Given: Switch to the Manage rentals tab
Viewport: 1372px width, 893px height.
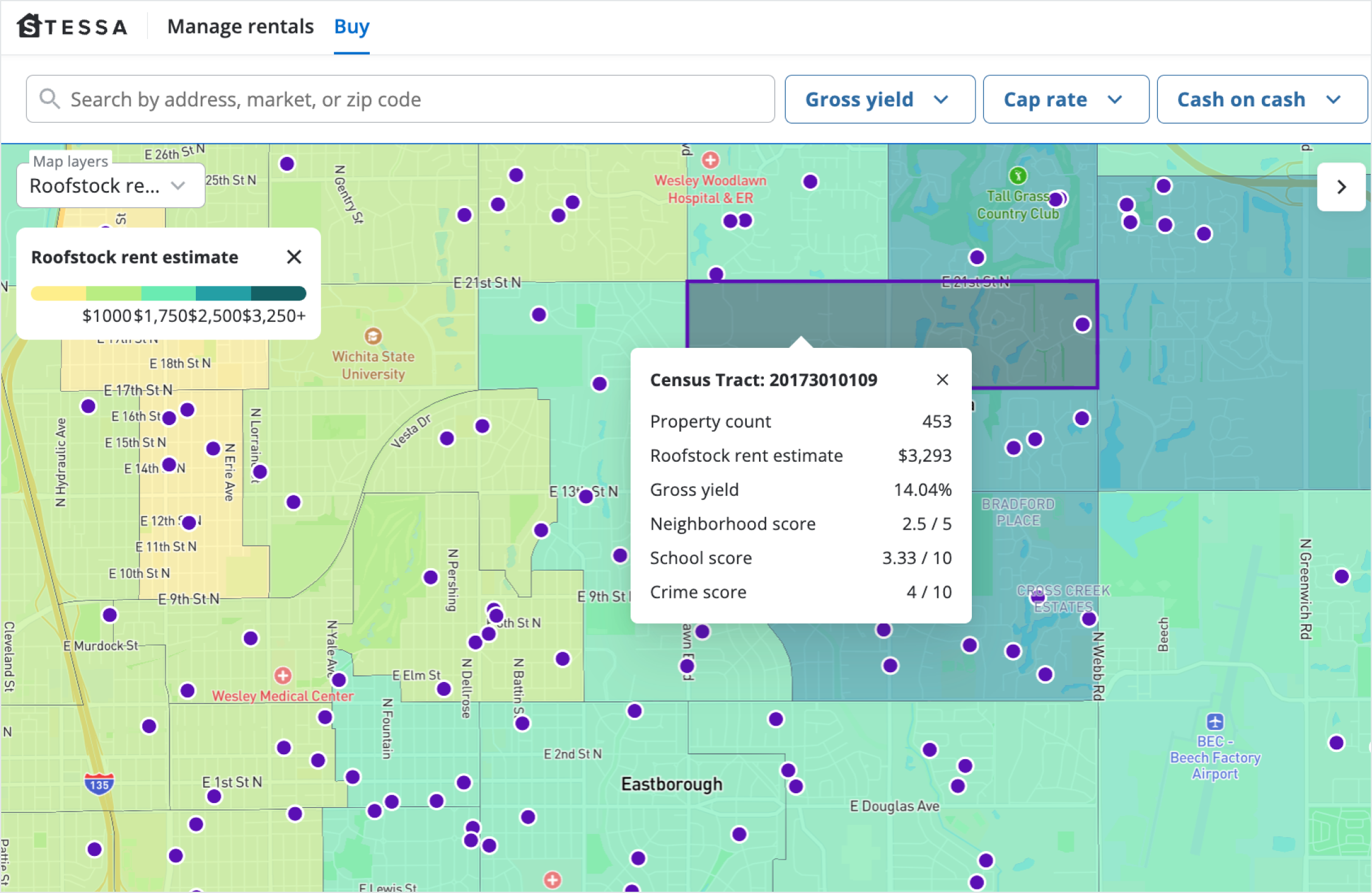Looking at the screenshot, I should (x=241, y=26).
